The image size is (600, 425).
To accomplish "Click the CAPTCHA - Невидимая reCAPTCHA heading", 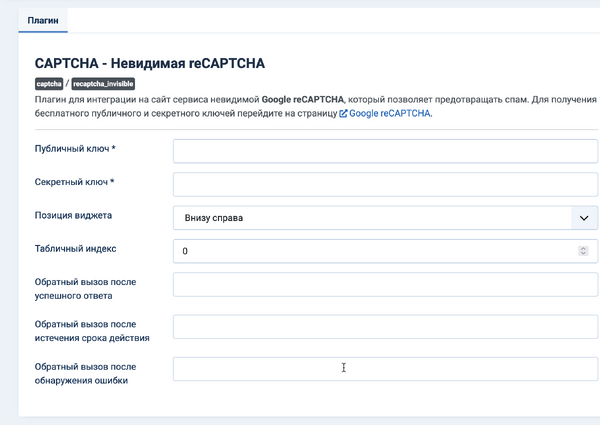I will [150, 63].
